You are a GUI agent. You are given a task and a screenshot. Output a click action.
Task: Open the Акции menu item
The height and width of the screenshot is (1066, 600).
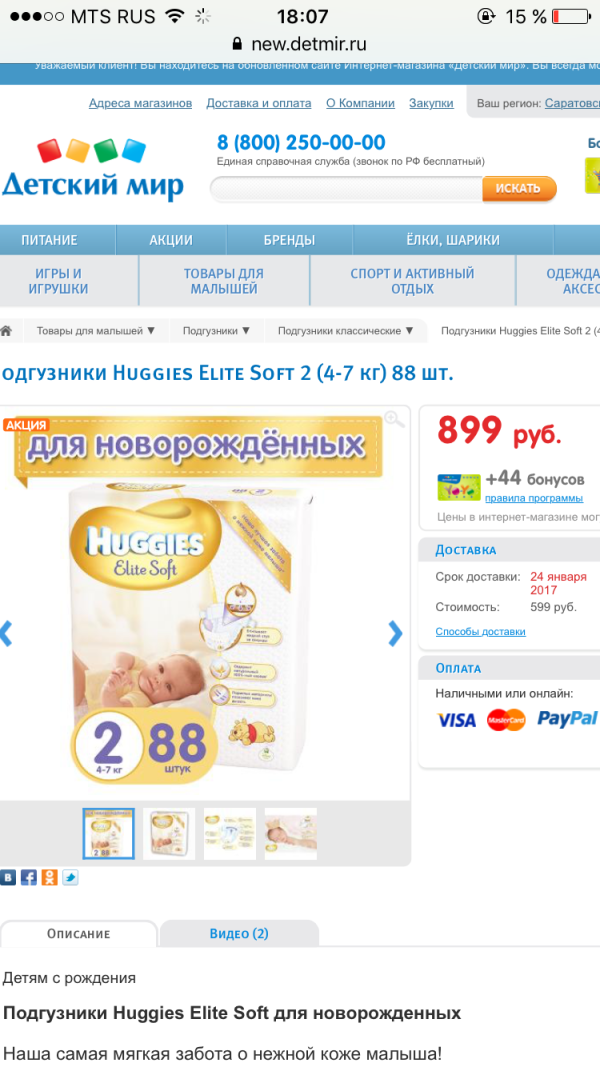(171, 240)
